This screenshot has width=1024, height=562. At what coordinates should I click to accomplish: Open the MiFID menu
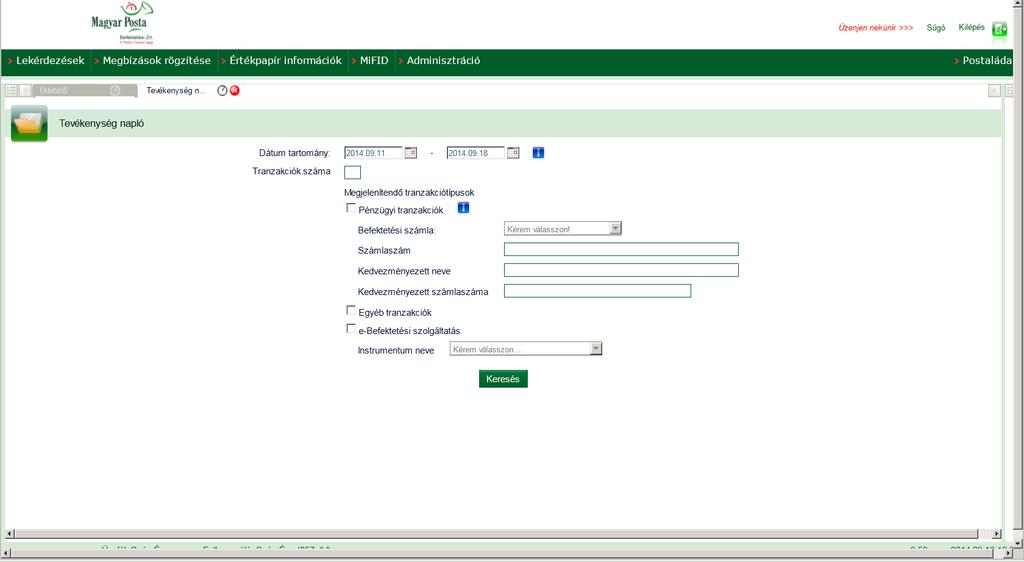pyautogui.click(x=374, y=61)
